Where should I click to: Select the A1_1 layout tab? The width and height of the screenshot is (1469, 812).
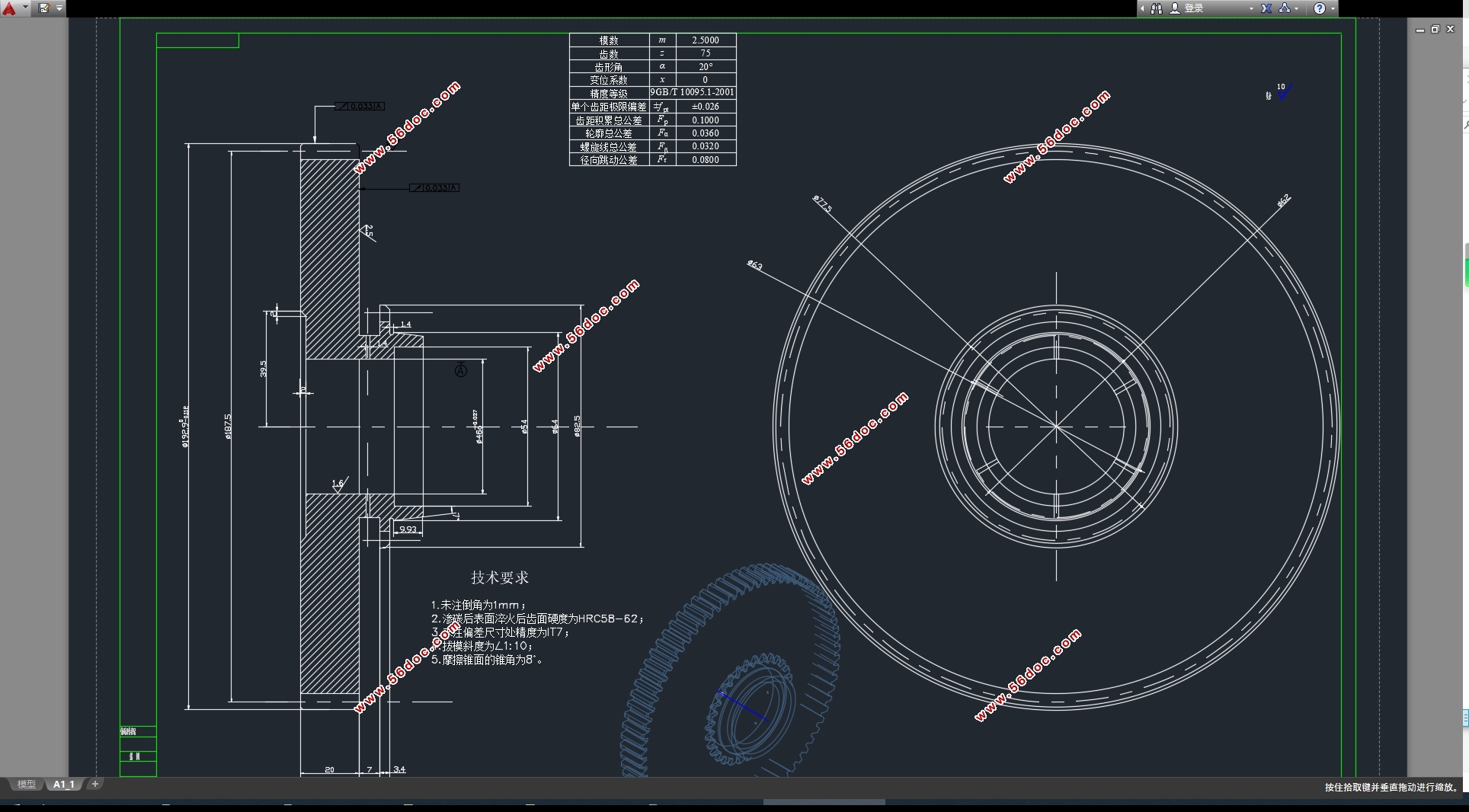pos(64,784)
